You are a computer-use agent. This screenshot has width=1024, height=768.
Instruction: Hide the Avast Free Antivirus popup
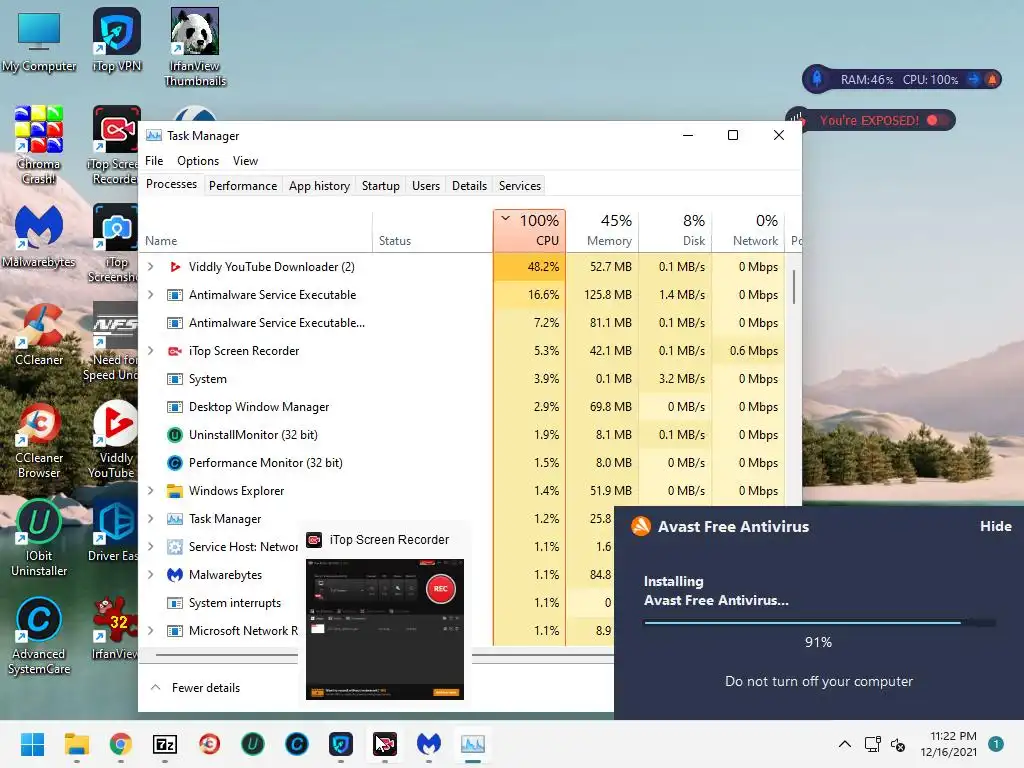995,526
